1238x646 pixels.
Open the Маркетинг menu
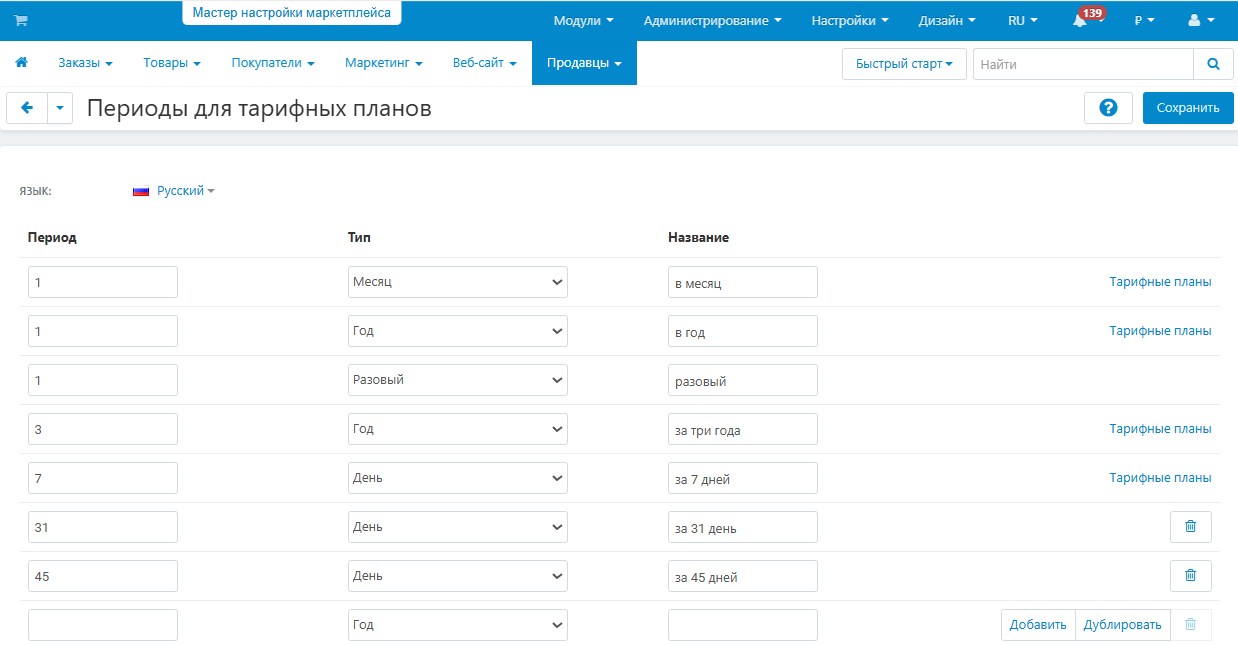pos(384,63)
